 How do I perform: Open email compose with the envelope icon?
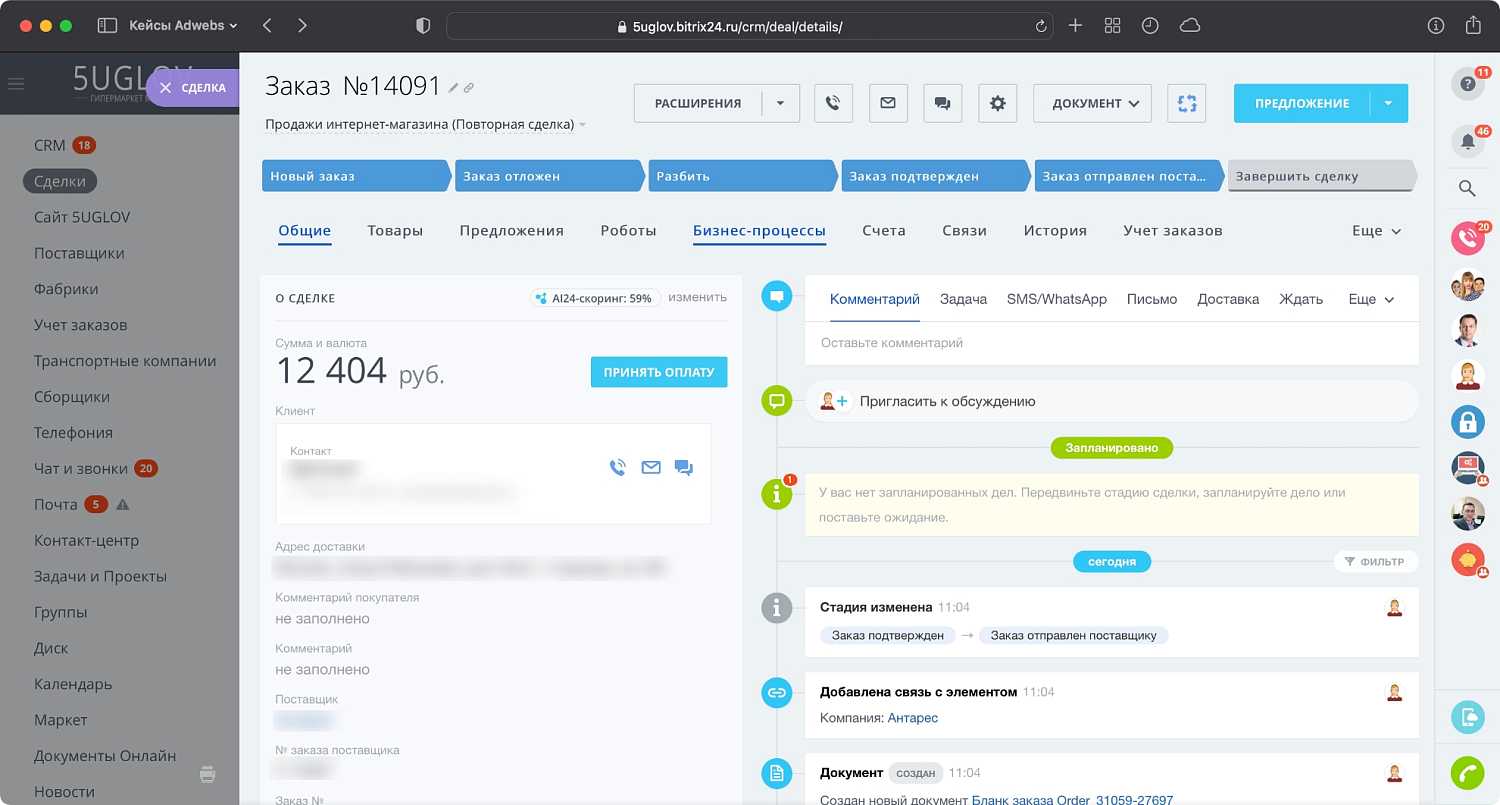coord(887,102)
